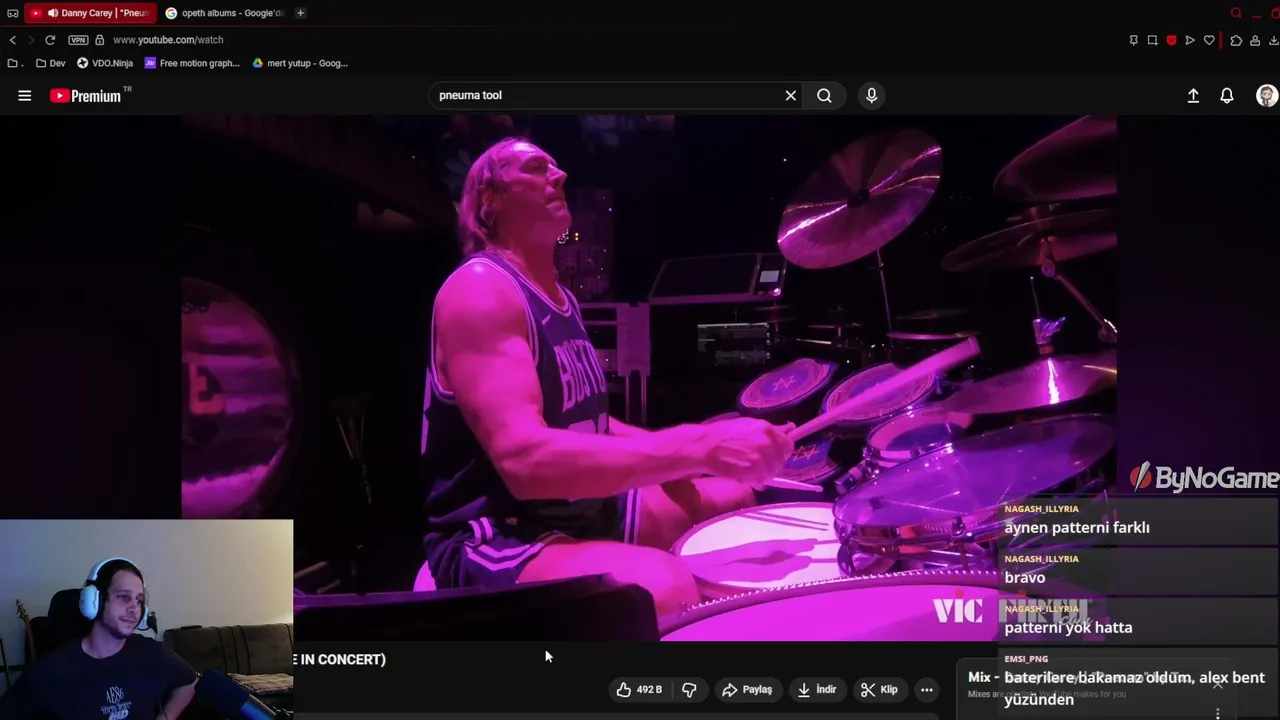Switch to the opeth albums Google tab
Image resolution: width=1280 pixels, height=720 pixels.
226,13
